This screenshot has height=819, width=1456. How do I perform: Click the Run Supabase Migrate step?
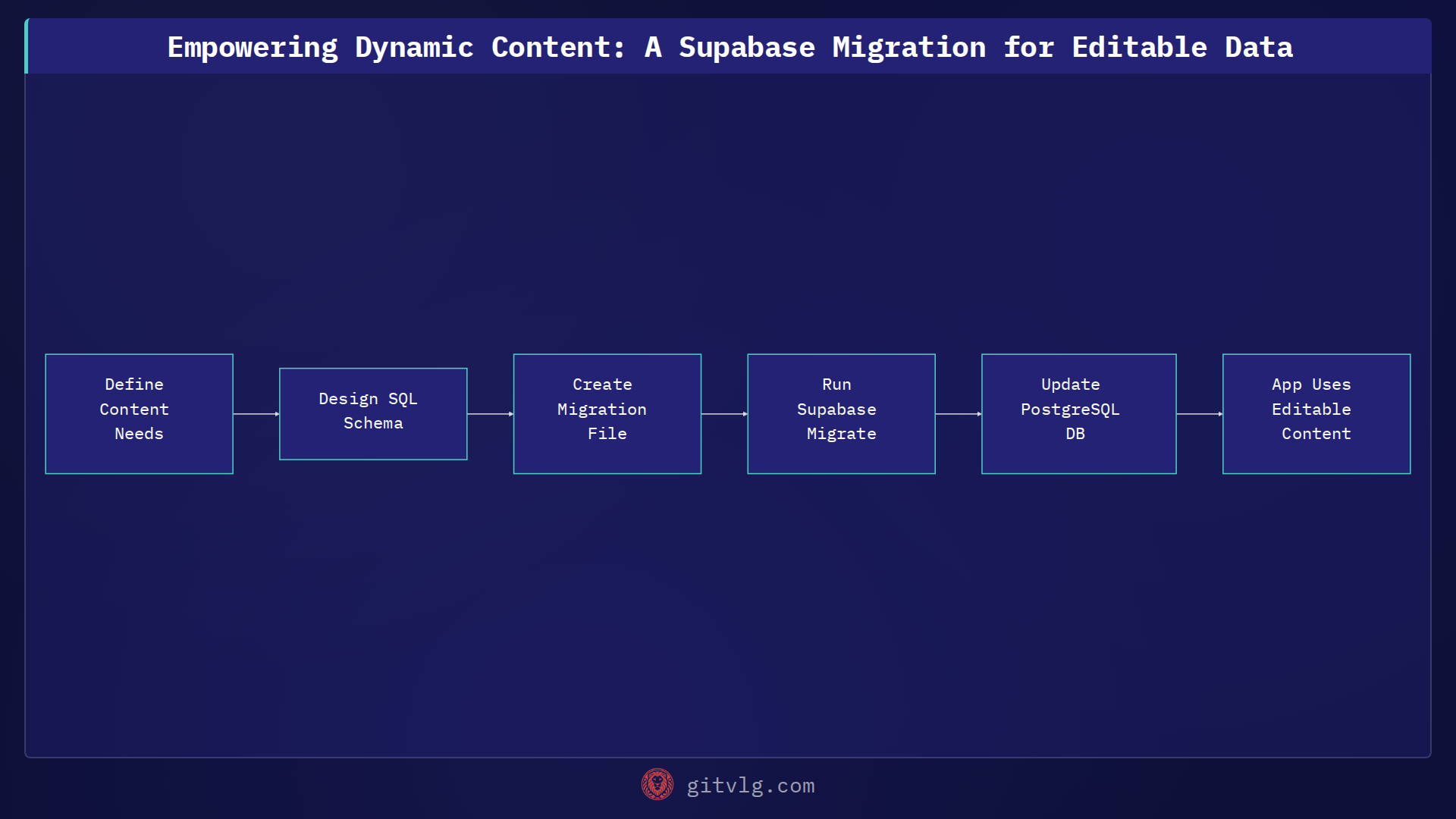841,414
